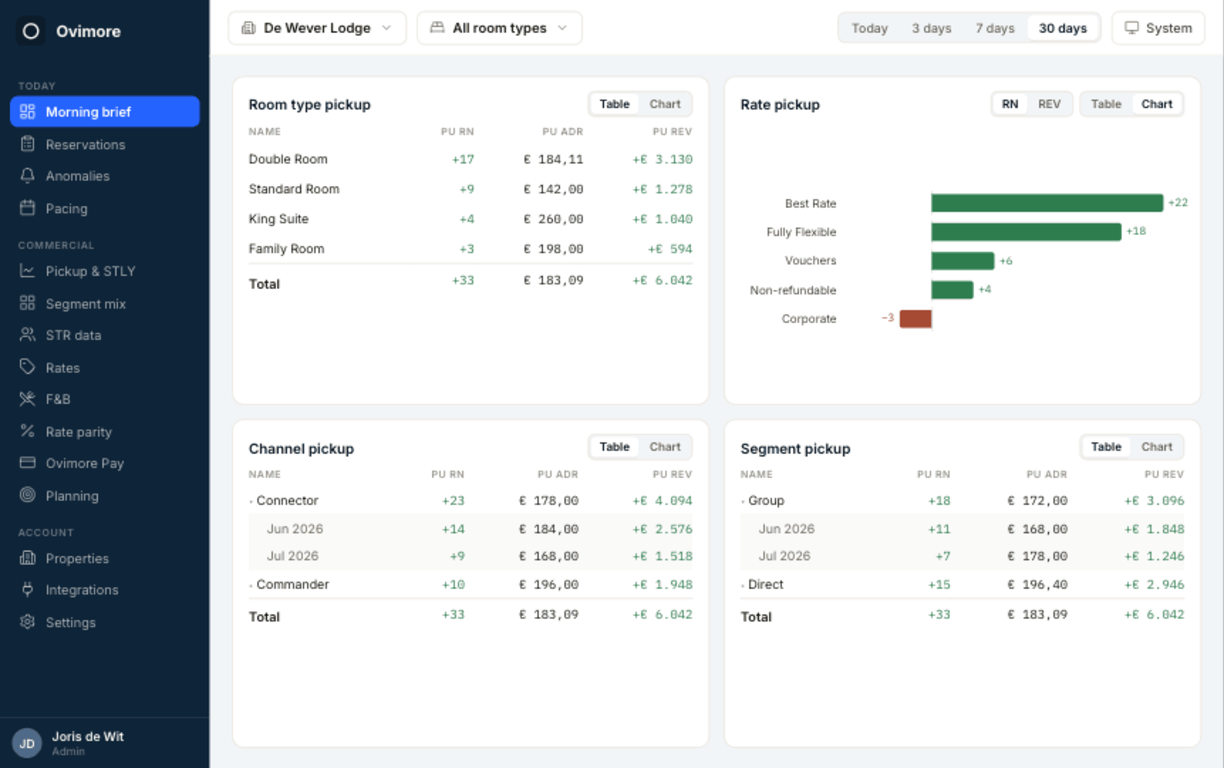This screenshot has width=1224, height=768.
Task: Click the Ovimore Pay card icon
Action: pos(27,463)
